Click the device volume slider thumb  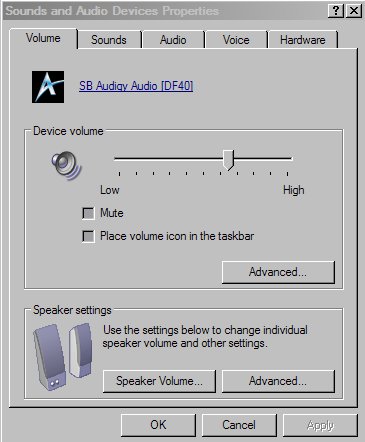pyautogui.click(x=229, y=160)
